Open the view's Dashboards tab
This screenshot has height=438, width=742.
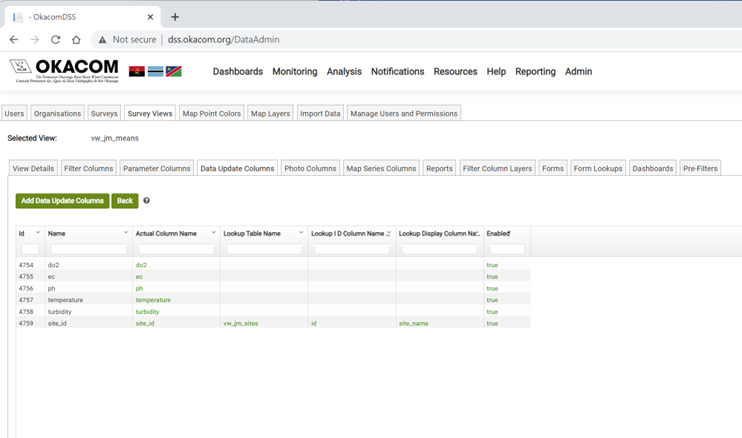pyautogui.click(x=653, y=168)
